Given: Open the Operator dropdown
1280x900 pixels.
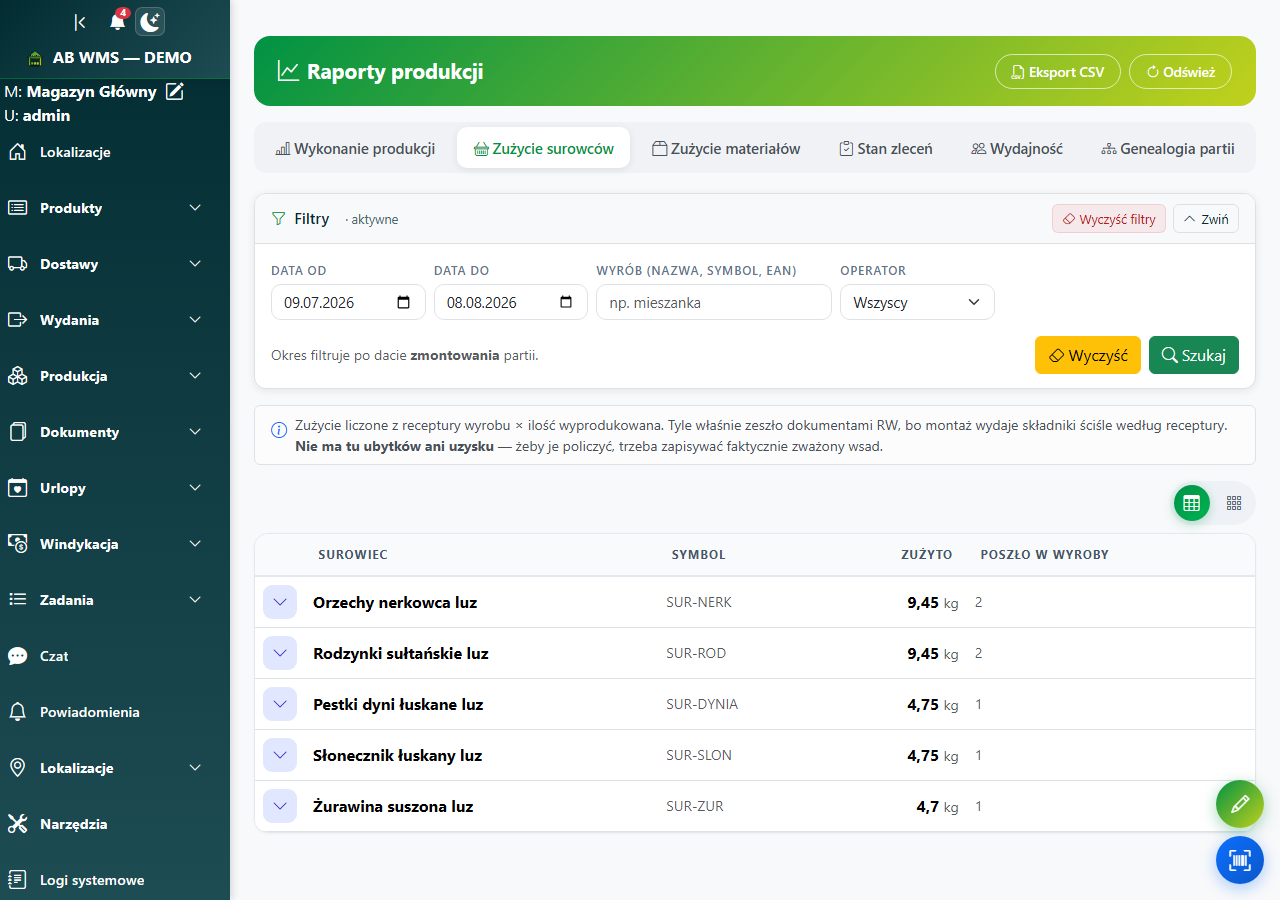Looking at the screenshot, I should pos(917,302).
